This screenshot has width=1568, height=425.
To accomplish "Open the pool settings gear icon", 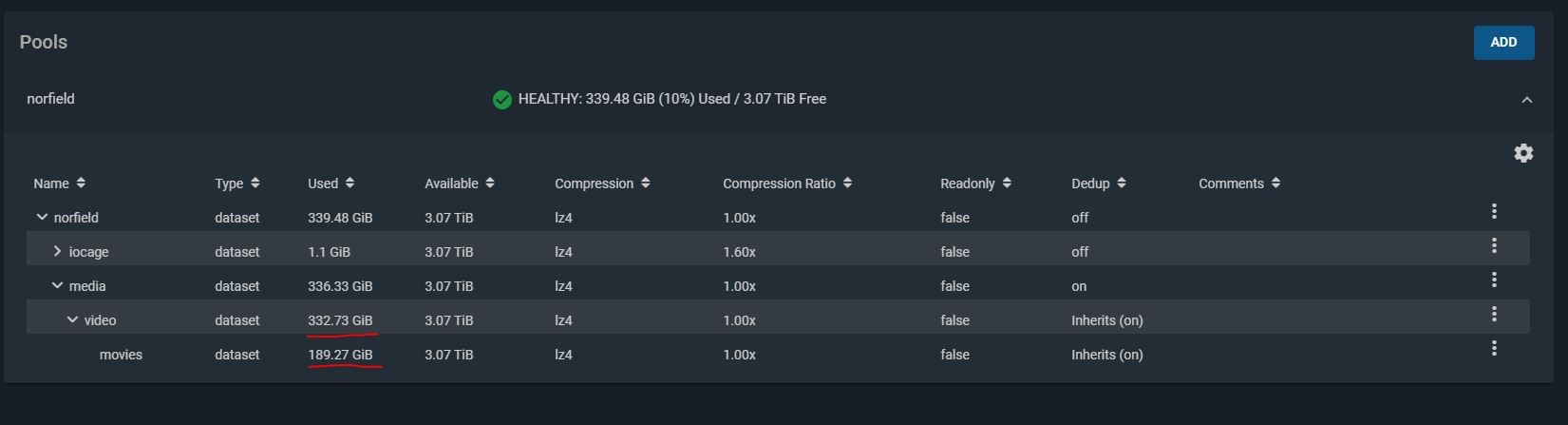I will [1523, 153].
